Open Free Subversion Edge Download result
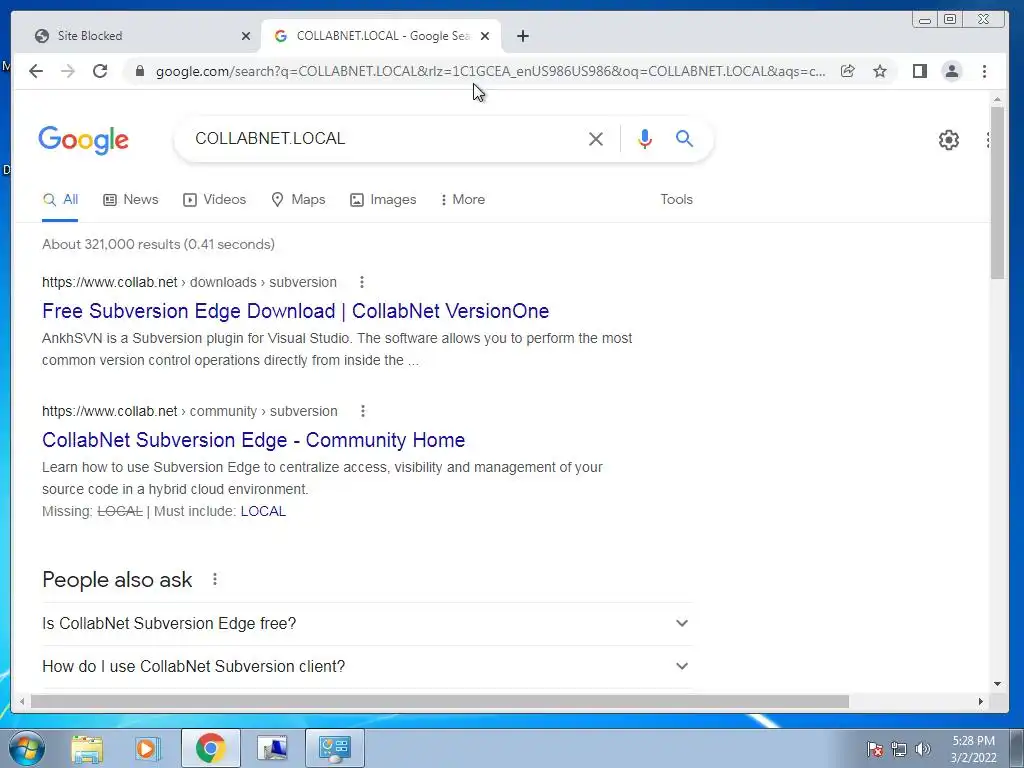This screenshot has height=768, width=1024. pyautogui.click(x=295, y=312)
